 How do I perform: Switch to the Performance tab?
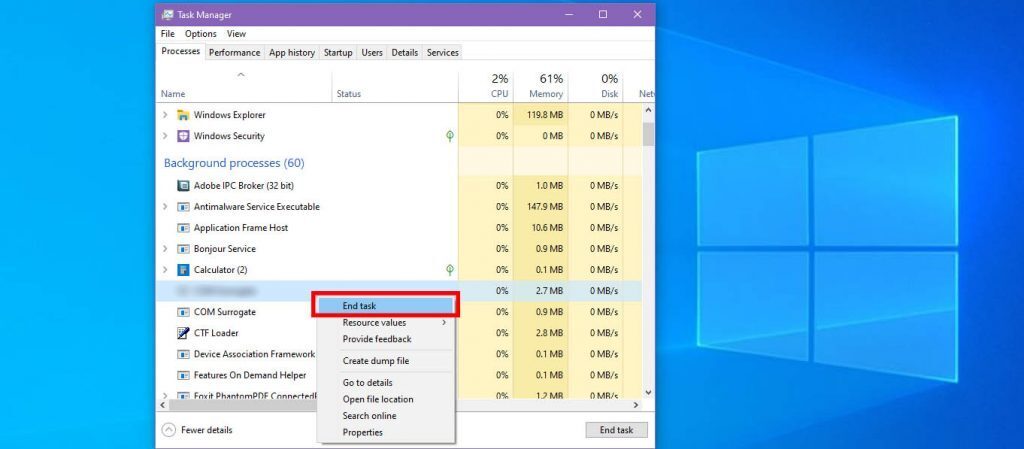pos(234,53)
